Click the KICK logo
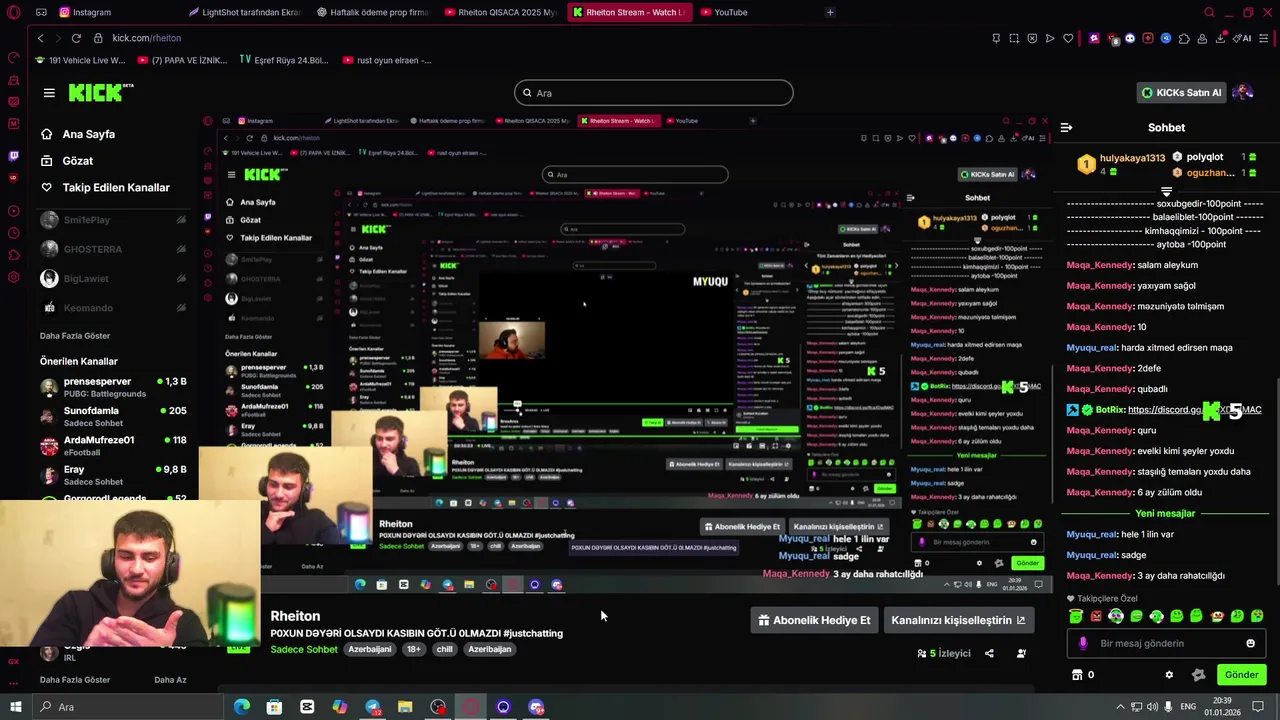The height and width of the screenshot is (720, 1280). pos(99,93)
